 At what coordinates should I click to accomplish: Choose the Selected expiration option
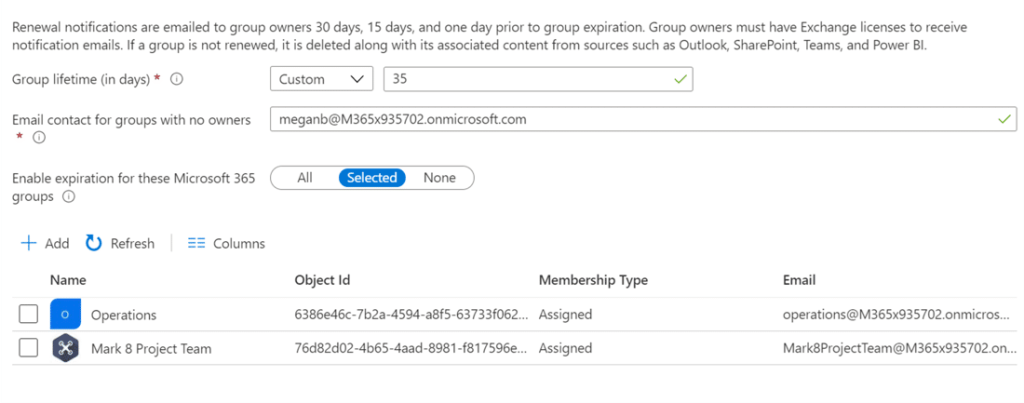point(372,178)
